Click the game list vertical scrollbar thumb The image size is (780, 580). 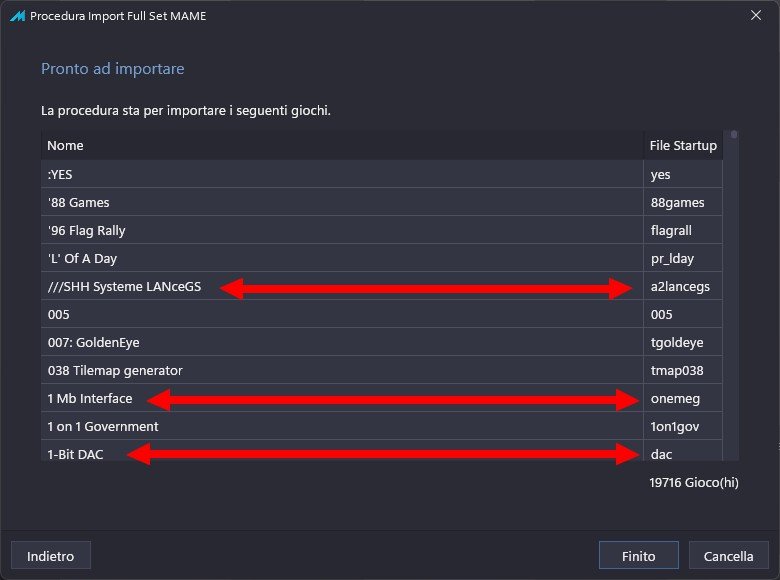pyautogui.click(x=734, y=134)
